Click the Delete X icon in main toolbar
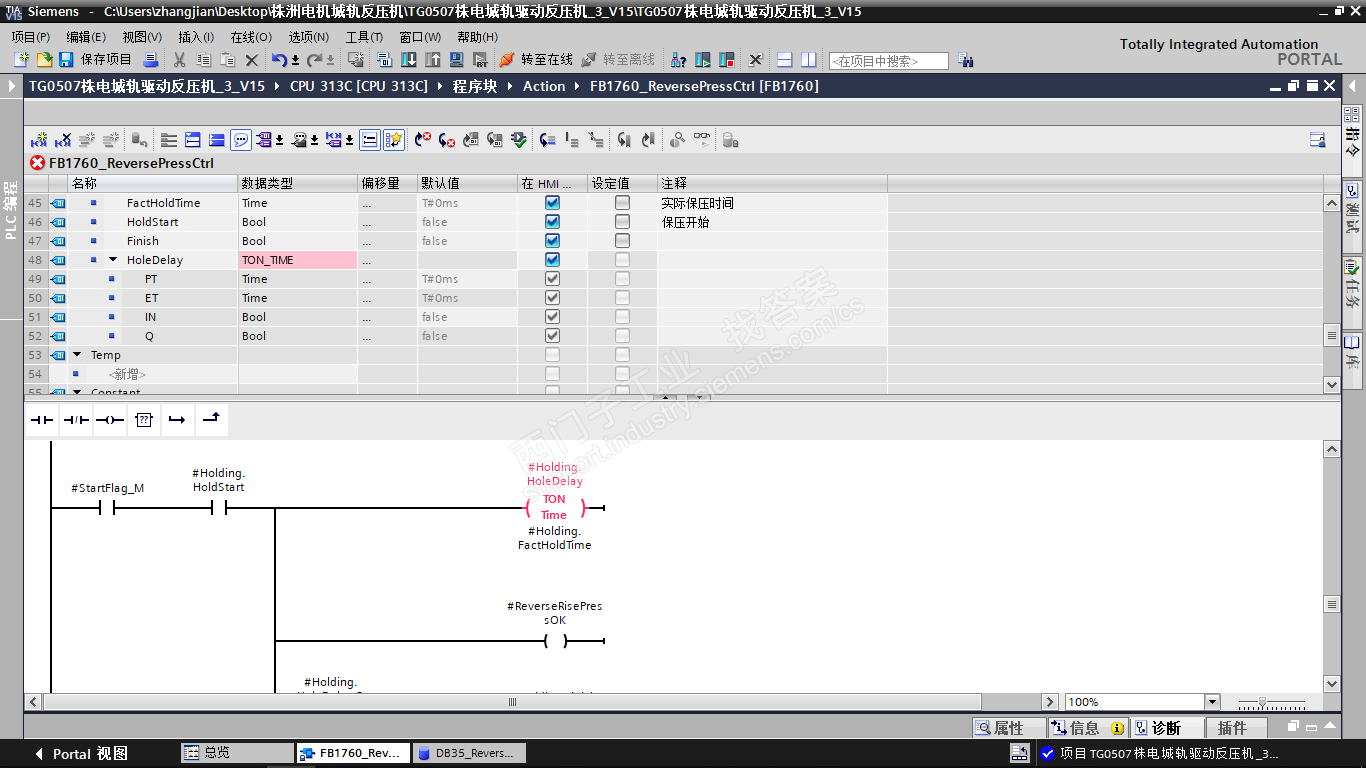 [252, 60]
